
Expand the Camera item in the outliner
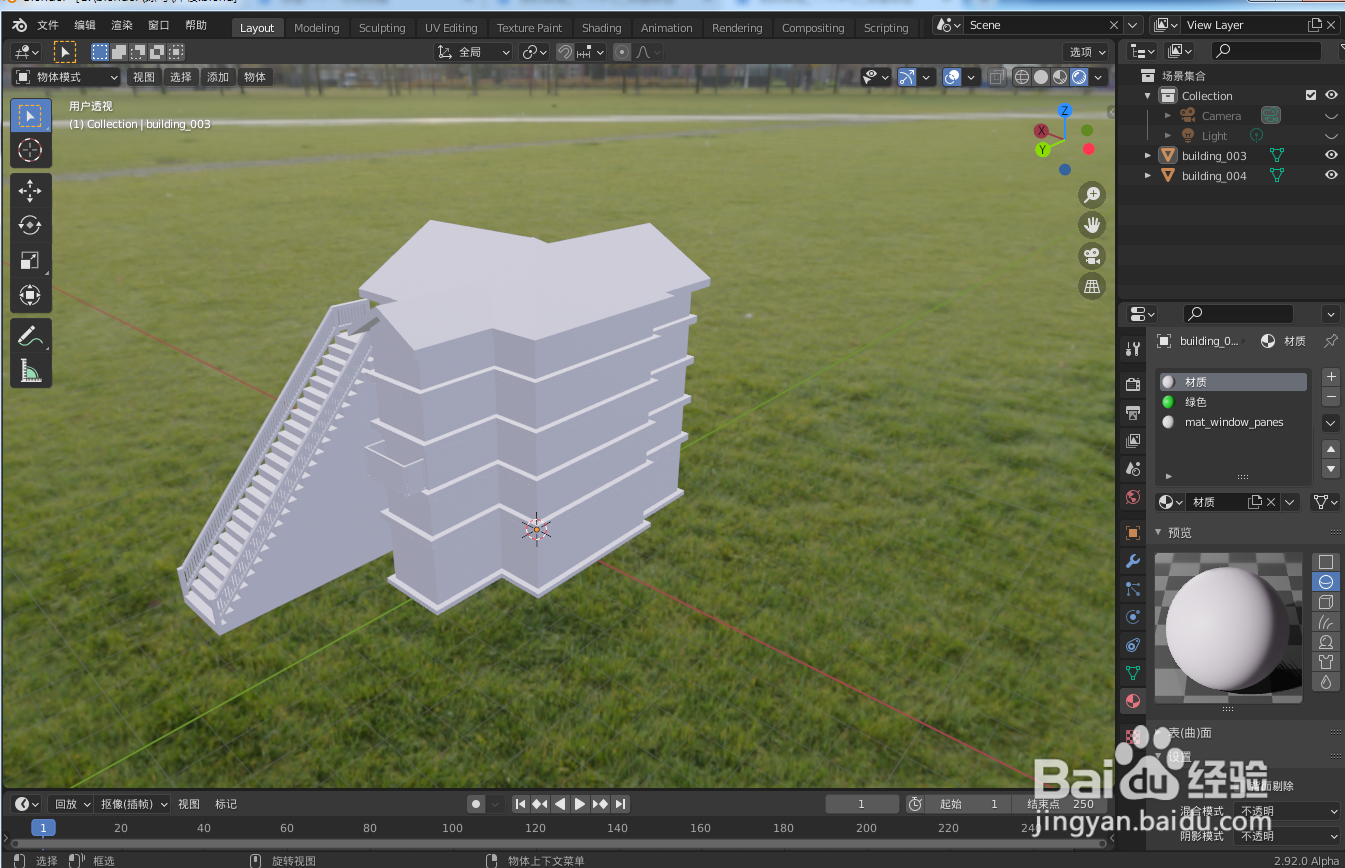point(1167,115)
